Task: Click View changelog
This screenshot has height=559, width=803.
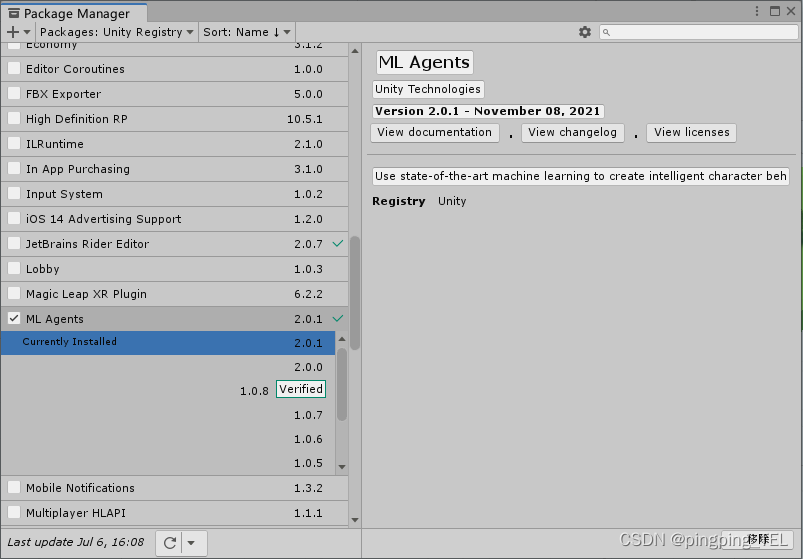Action: click(x=573, y=133)
